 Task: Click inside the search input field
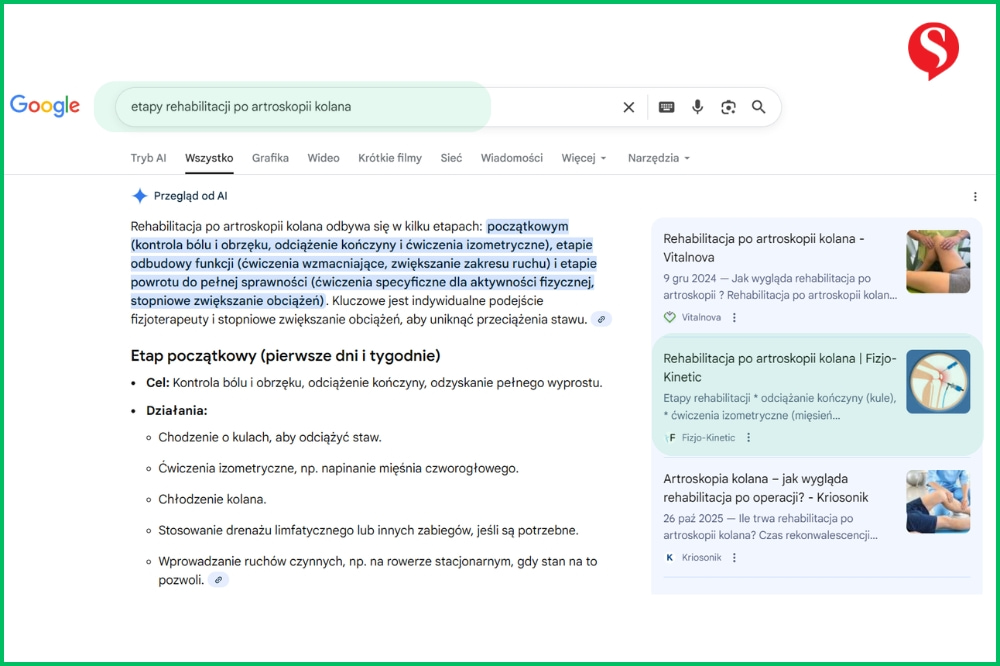[x=300, y=107]
